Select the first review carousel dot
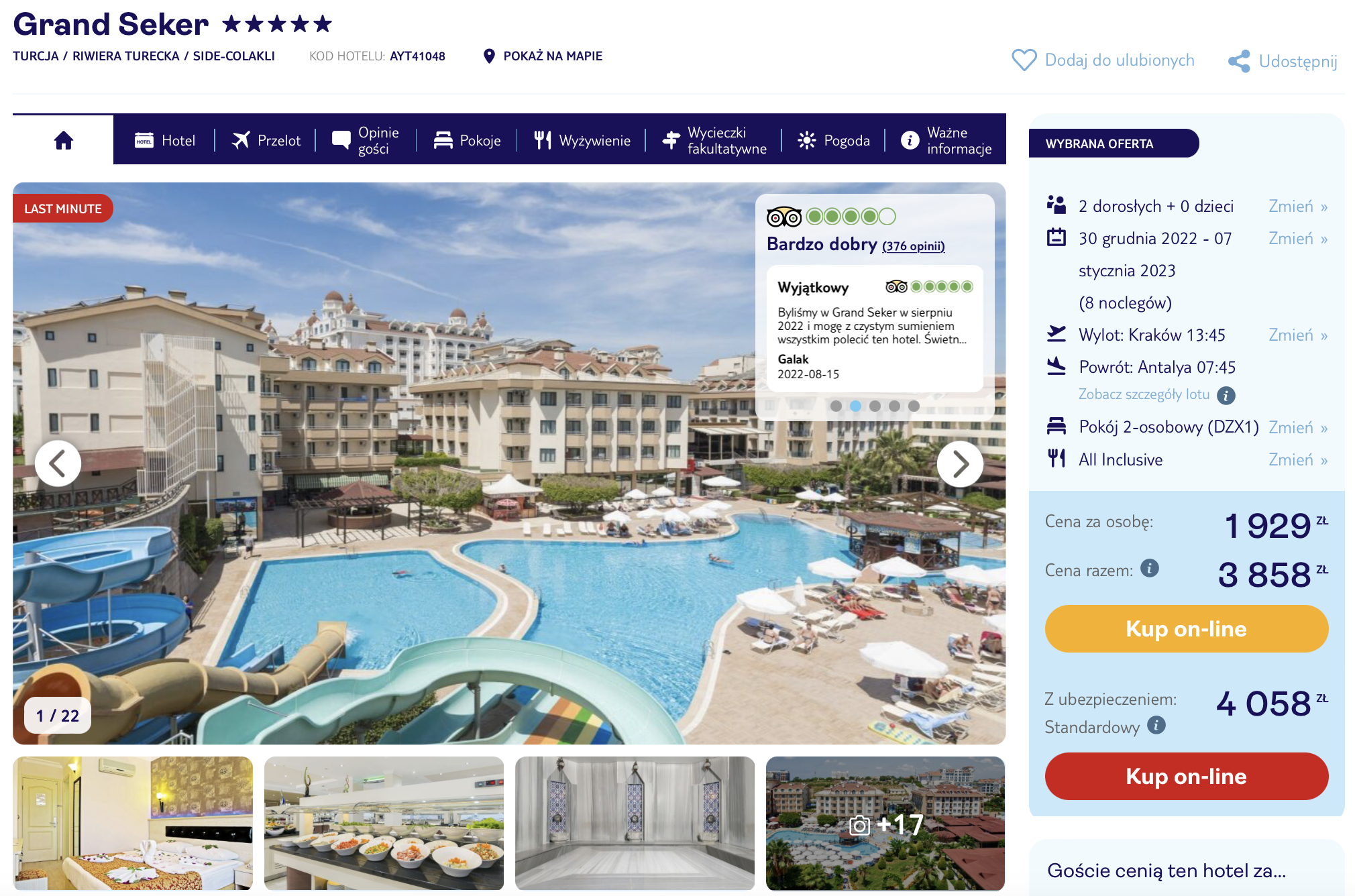Image resolution: width=1355 pixels, height=896 pixels. pyautogui.click(x=836, y=406)
